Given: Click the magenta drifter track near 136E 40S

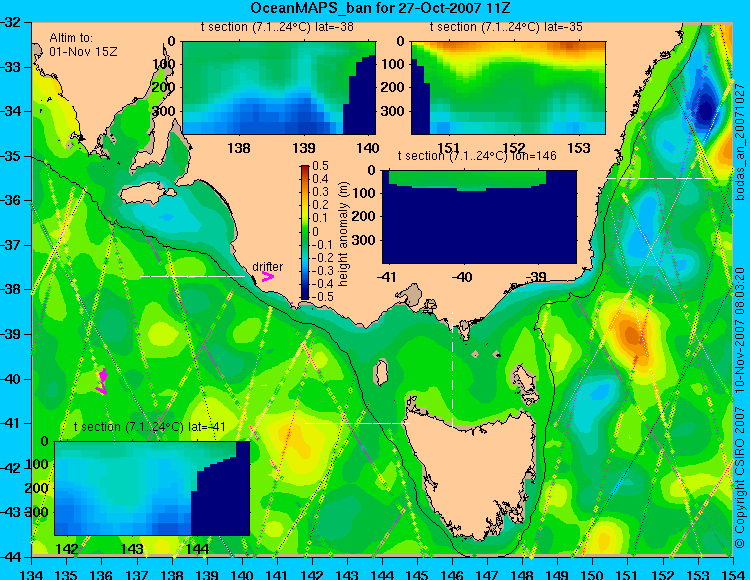Looking at the screenshot, I should point(102,381).
